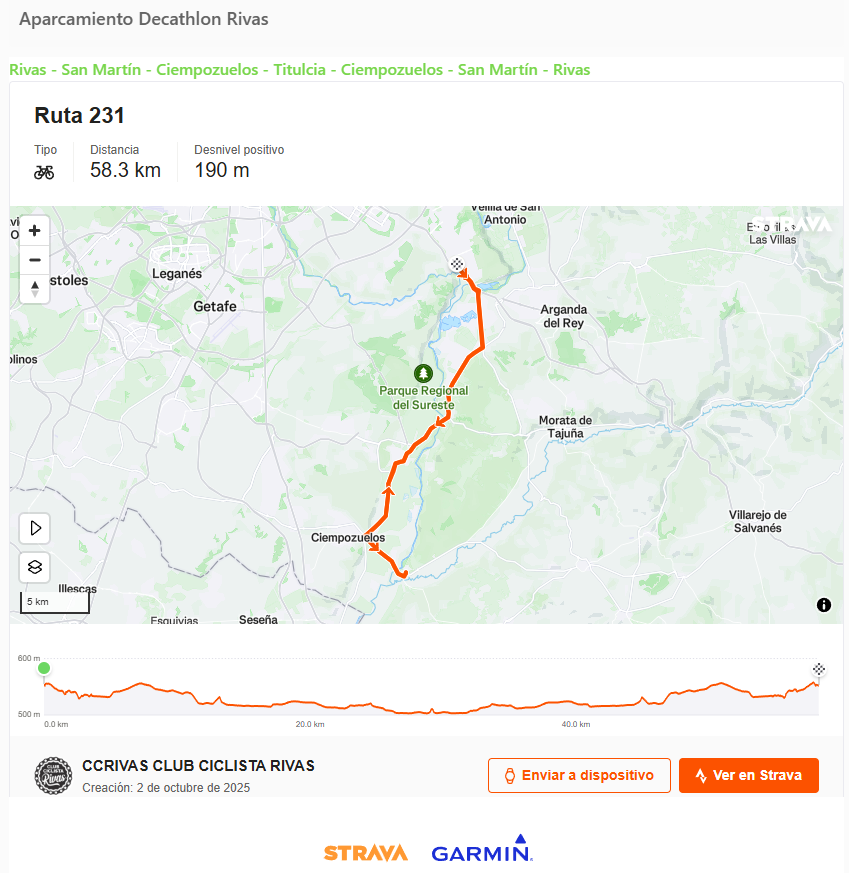
Task: Click the green start dot on elevation chart
Action: coord(44,668)
